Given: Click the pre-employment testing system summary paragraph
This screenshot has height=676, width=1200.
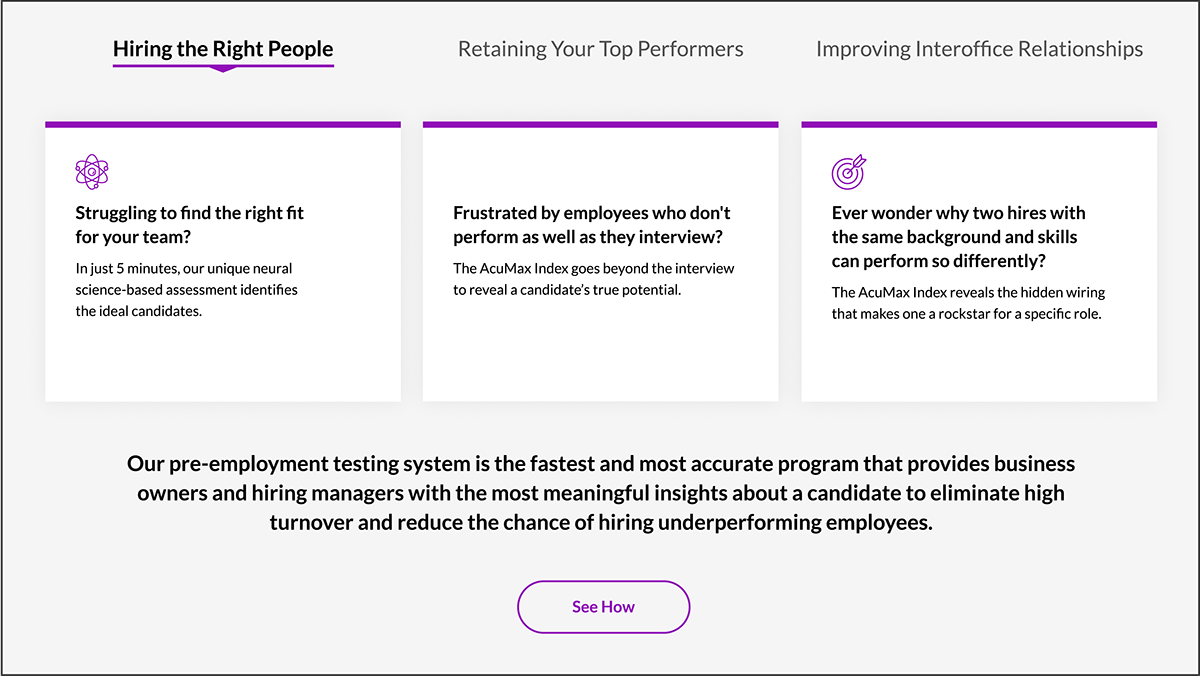Looking at the screenshot, I should point(601,493).
